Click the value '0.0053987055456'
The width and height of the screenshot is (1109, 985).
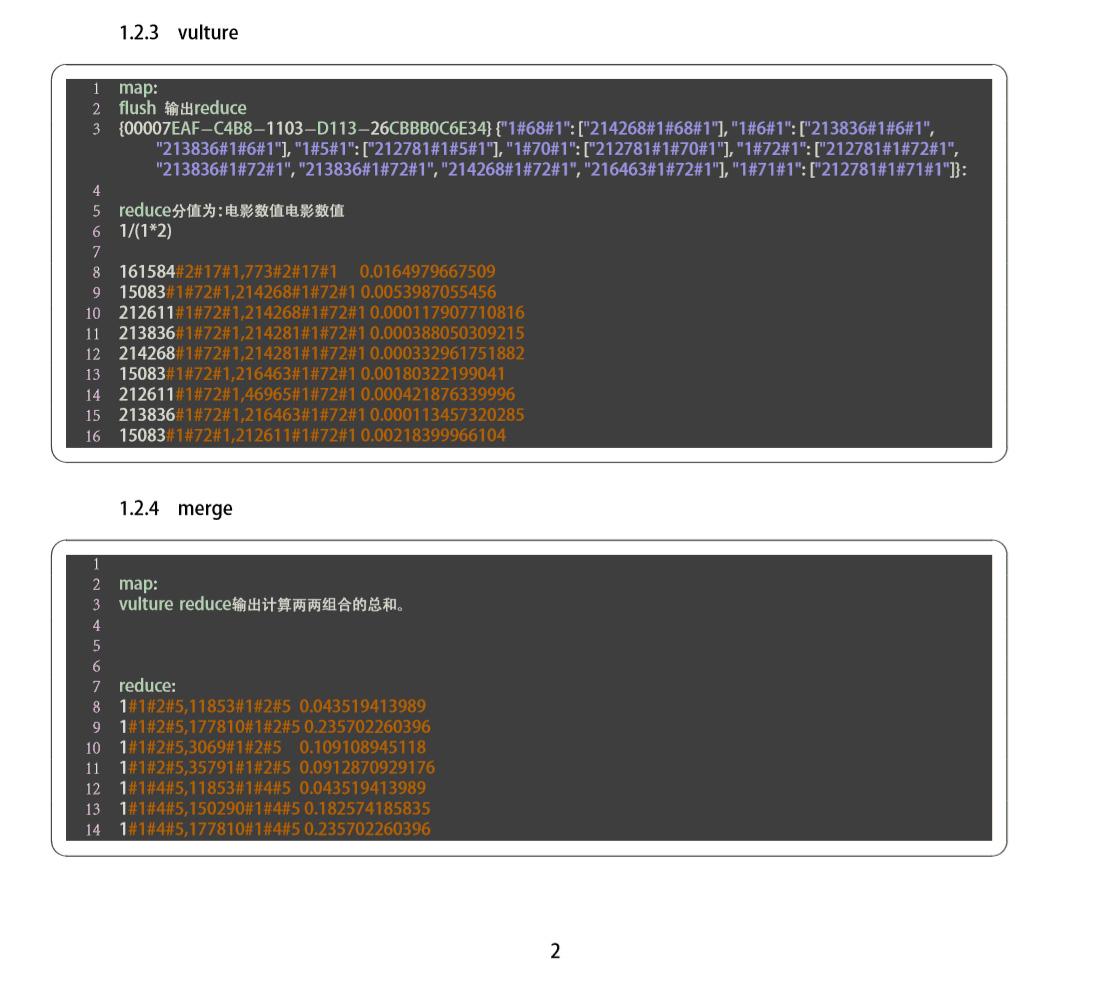click(428, 292)
